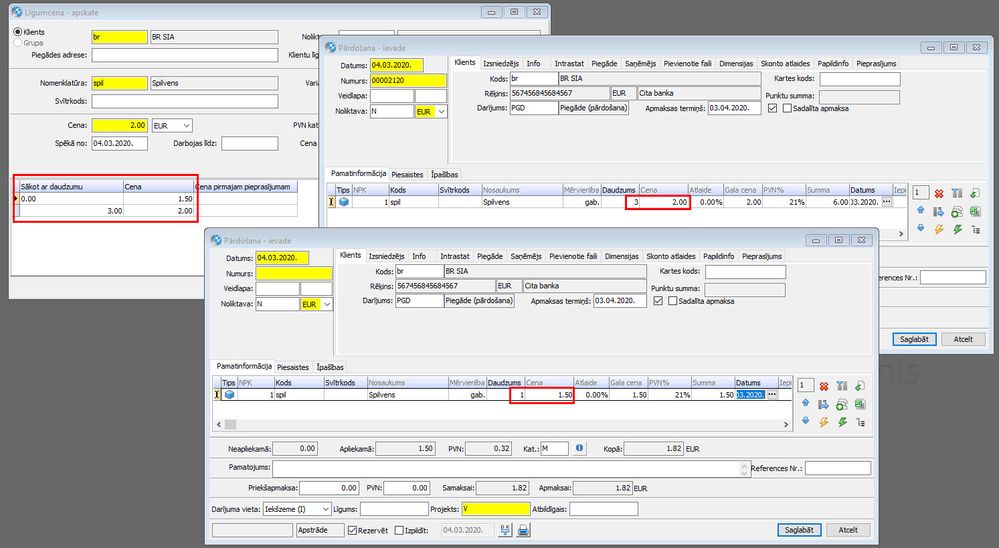
Task: Click Svītrkods field in Līgumcena window
Action: 185,101
